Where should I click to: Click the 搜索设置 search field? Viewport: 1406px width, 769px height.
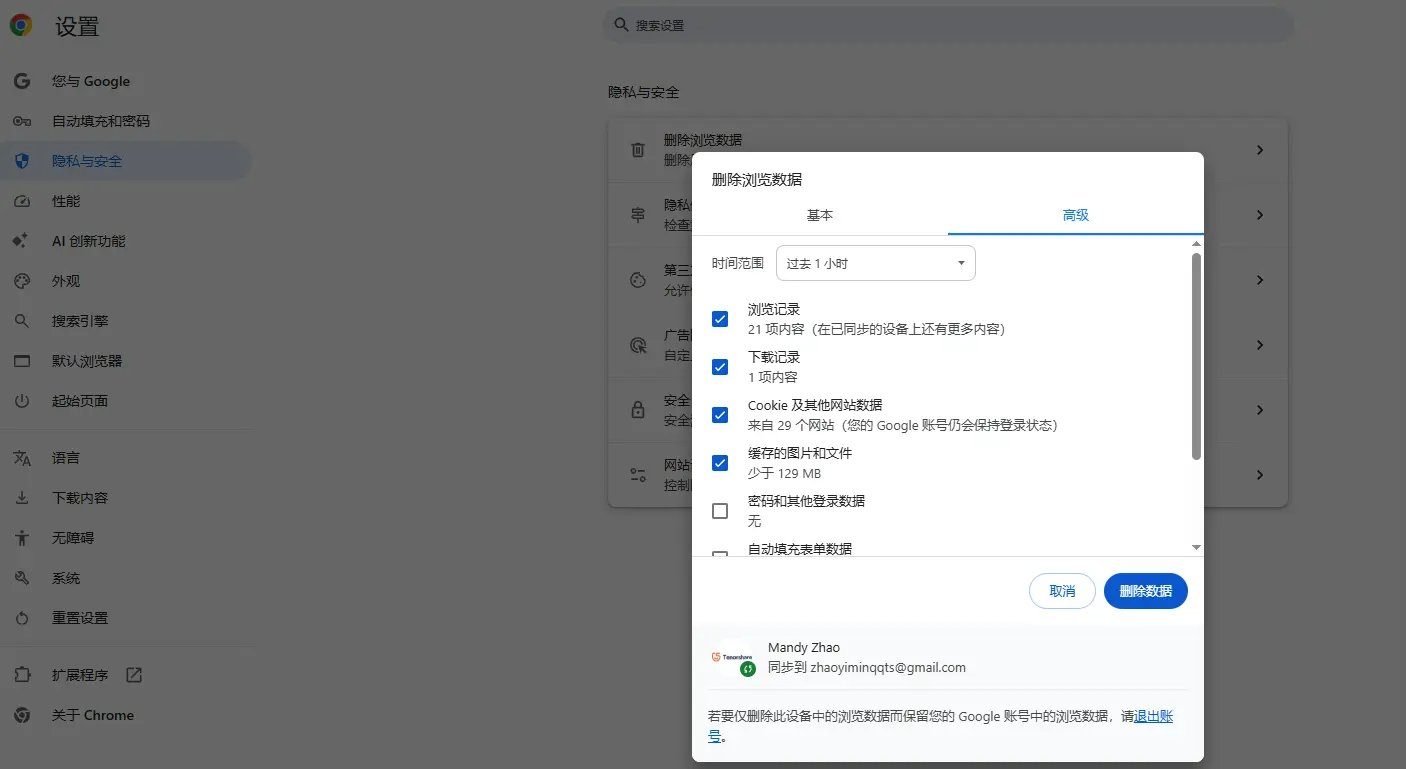click(x=948, y=25)
